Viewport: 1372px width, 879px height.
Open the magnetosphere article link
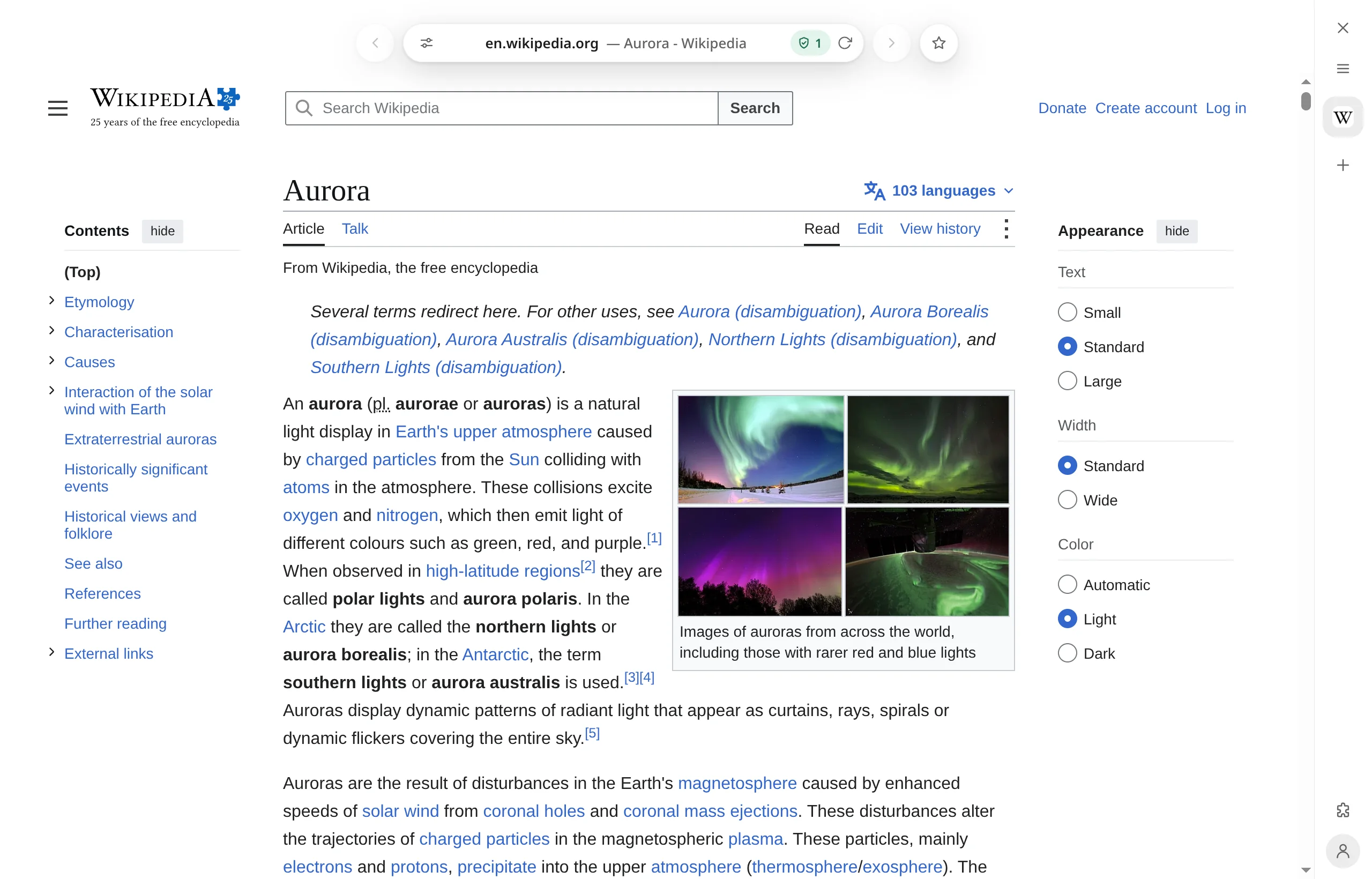click(737, 783)
